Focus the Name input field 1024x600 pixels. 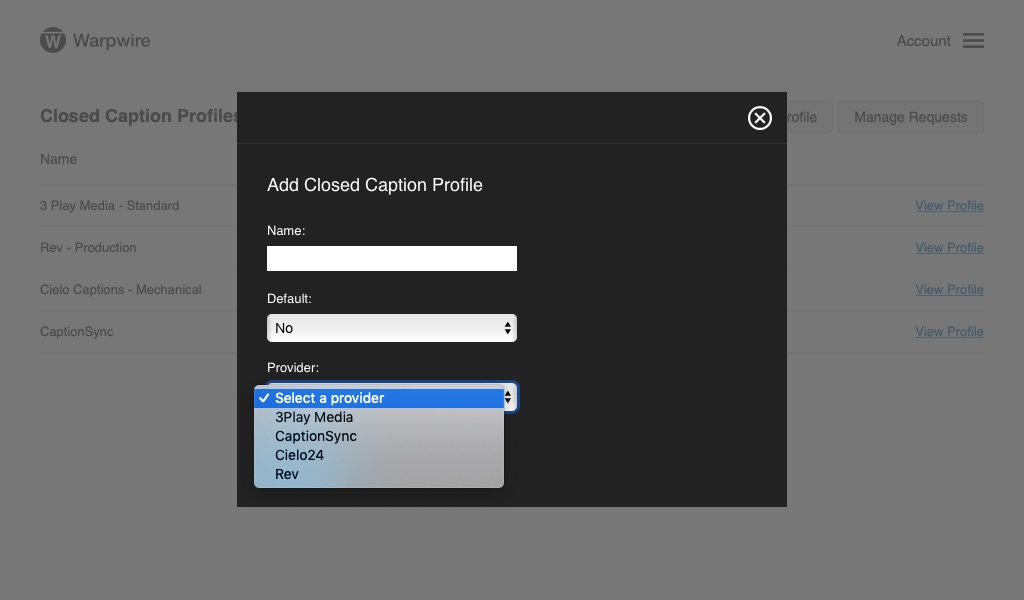click(392, 259)
